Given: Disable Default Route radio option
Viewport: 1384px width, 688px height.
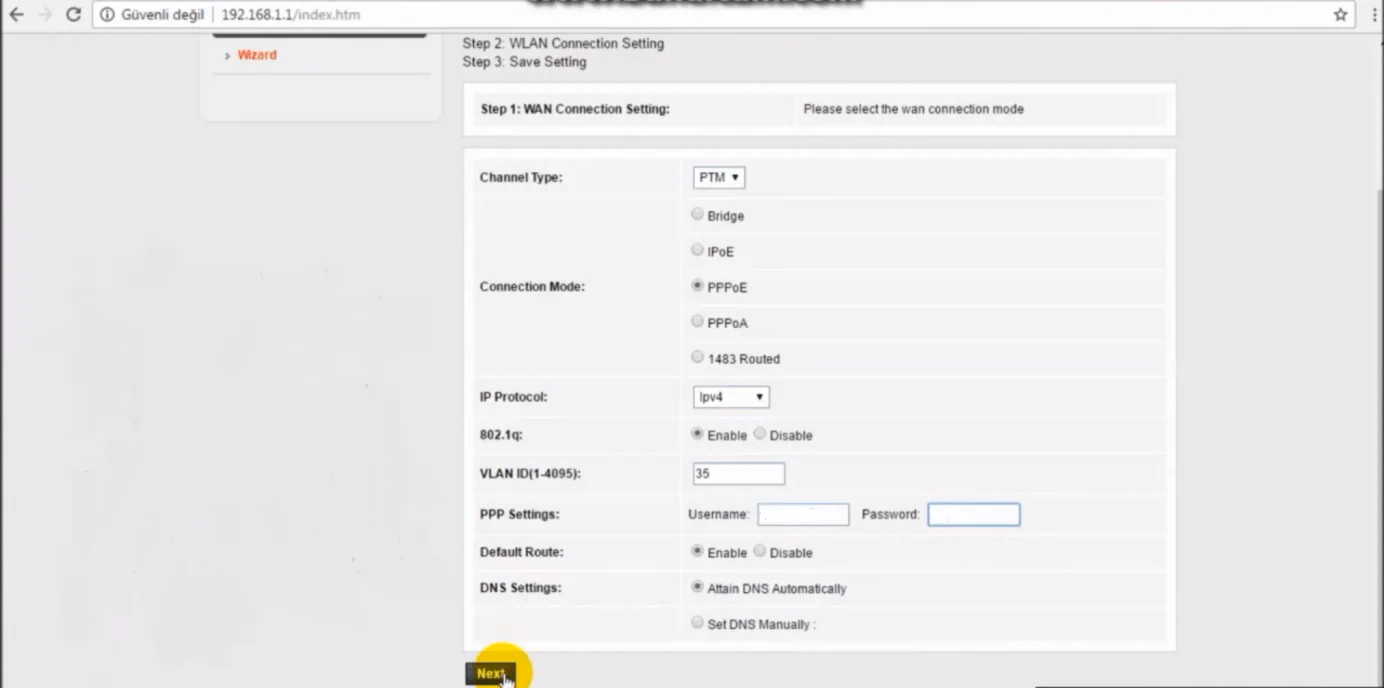Looking at the screenshot, I should 760,551.
